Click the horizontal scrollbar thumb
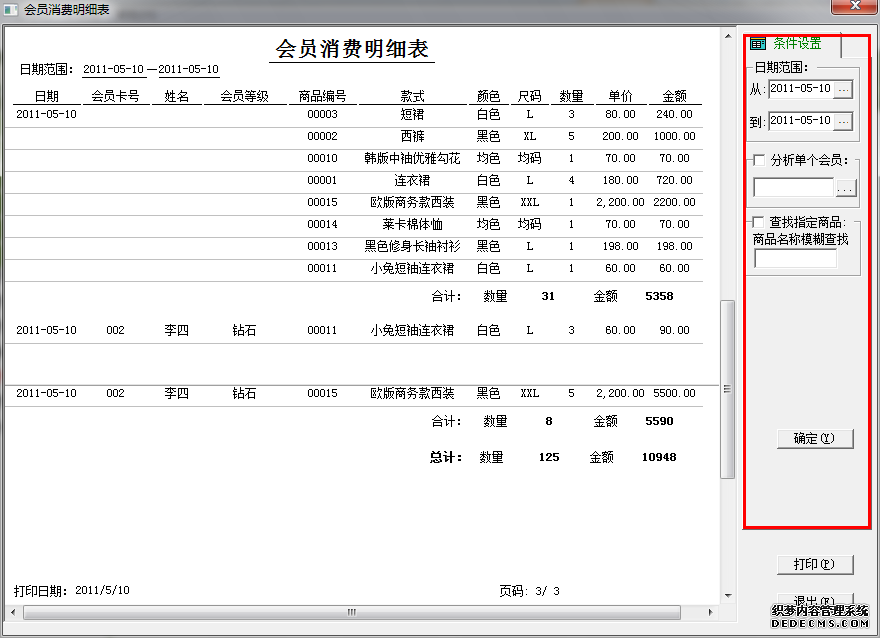The width and height of the screenshot is (880, 638). 352,611
